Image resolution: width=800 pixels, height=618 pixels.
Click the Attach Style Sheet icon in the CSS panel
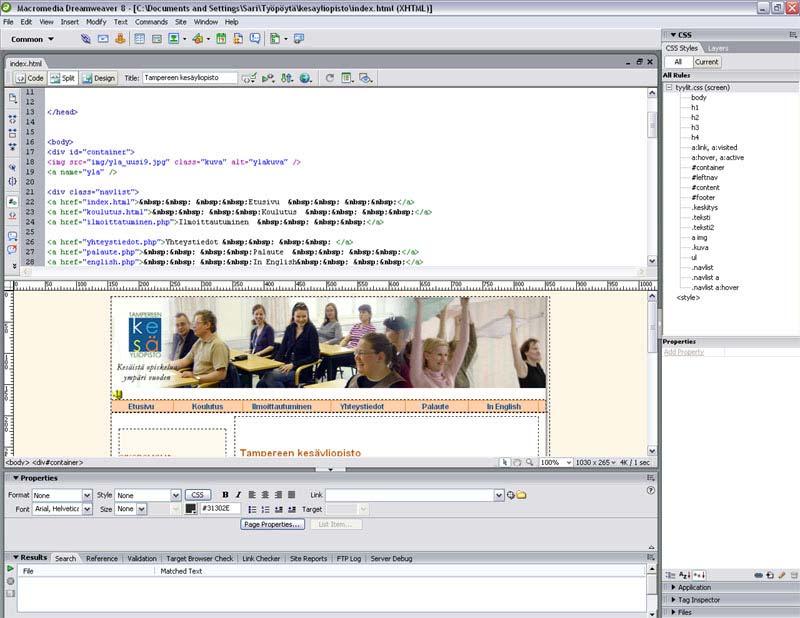pyautogui.click(x=758, y=575)
